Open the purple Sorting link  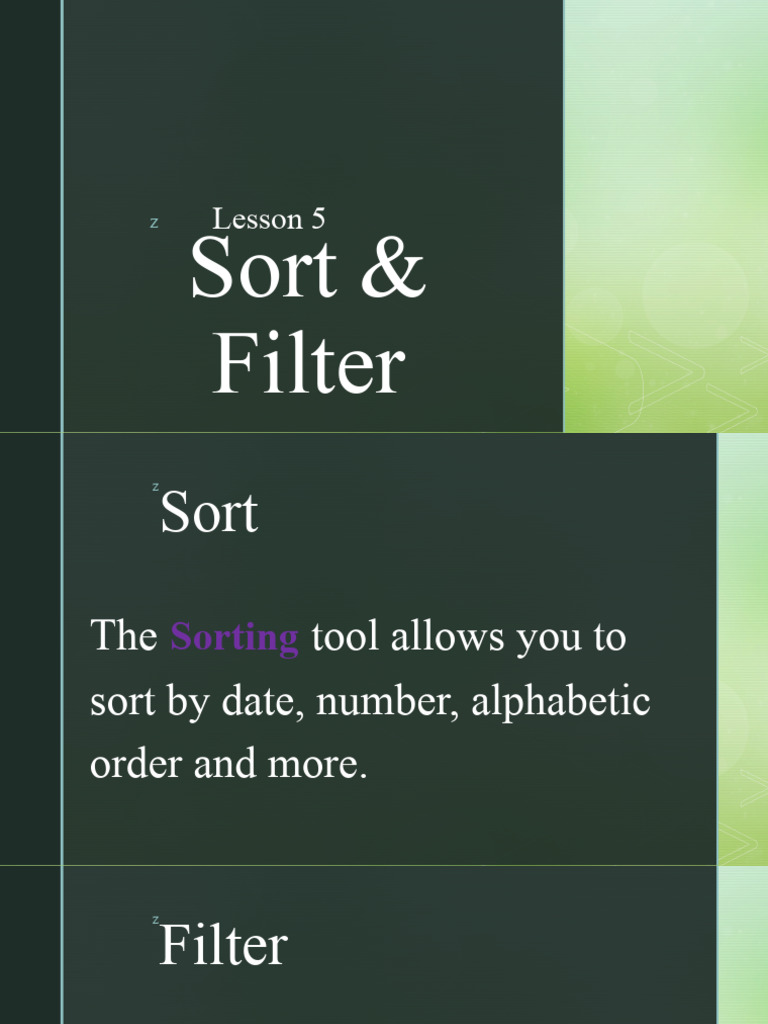pos(234,637)
